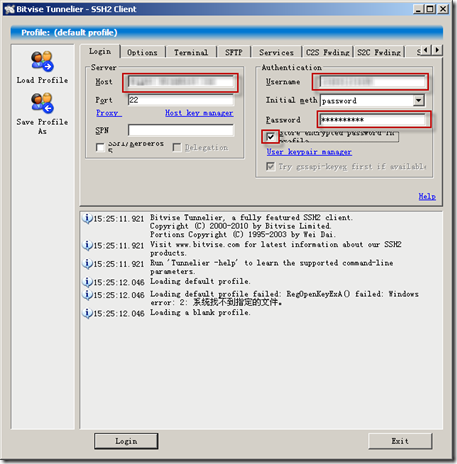This screenshot has width=457, height=464.
Task: Click the Bitvise Tunnelier title bar icon
Action: 10,9
